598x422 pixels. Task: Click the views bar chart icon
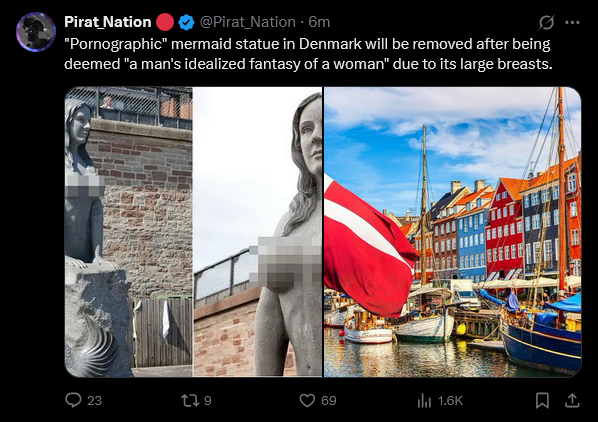pyautogui.click(x=424, y=400)
